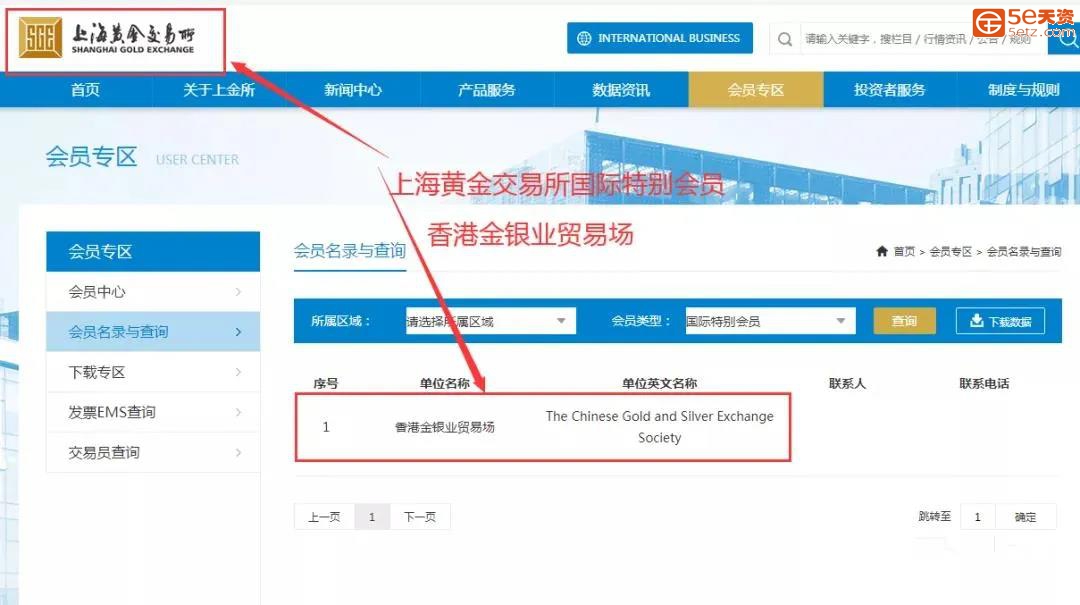
Task: Open 新闻中心 navigation menu
Action: 353,90
